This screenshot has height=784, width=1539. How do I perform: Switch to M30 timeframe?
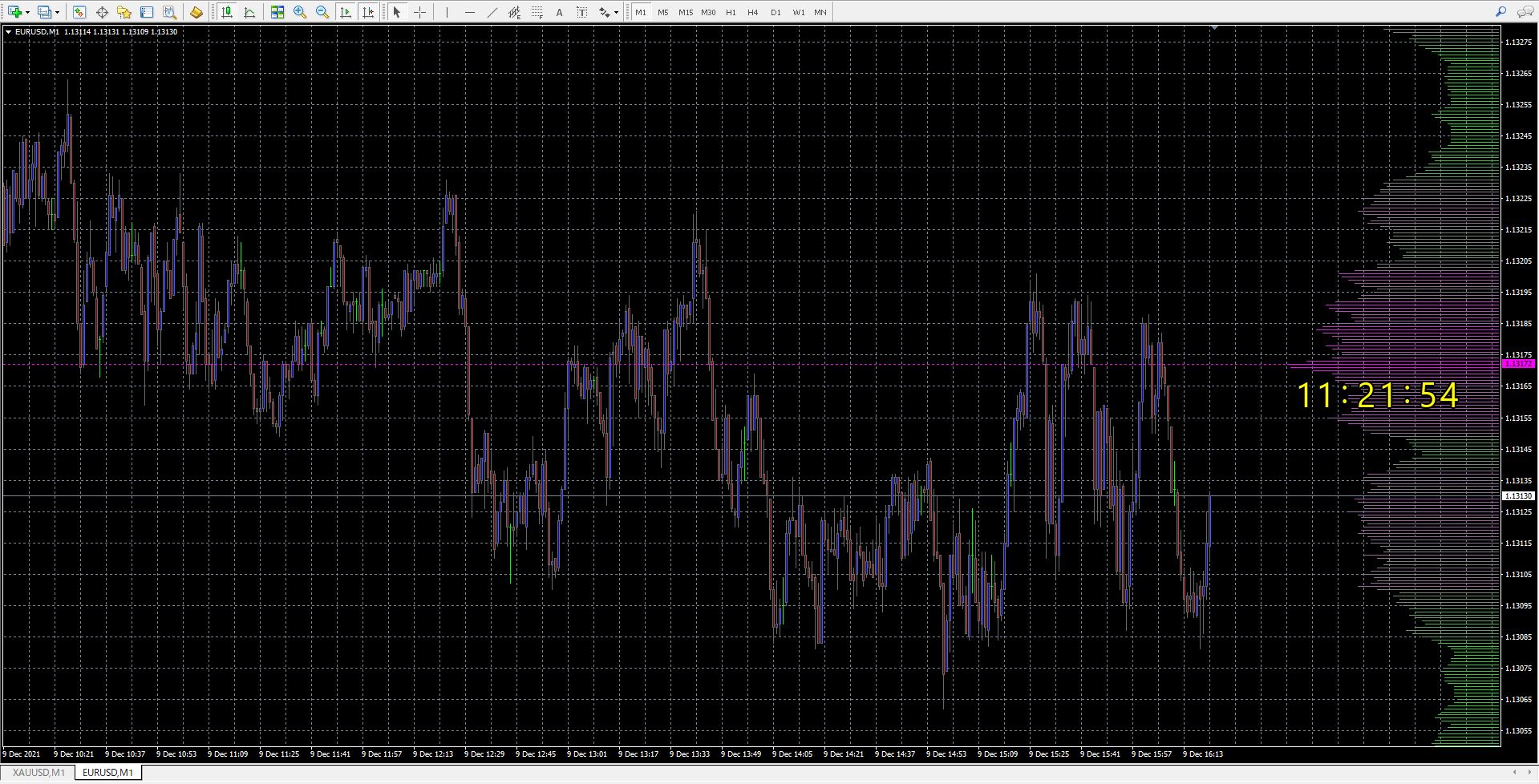pos(708,12)
